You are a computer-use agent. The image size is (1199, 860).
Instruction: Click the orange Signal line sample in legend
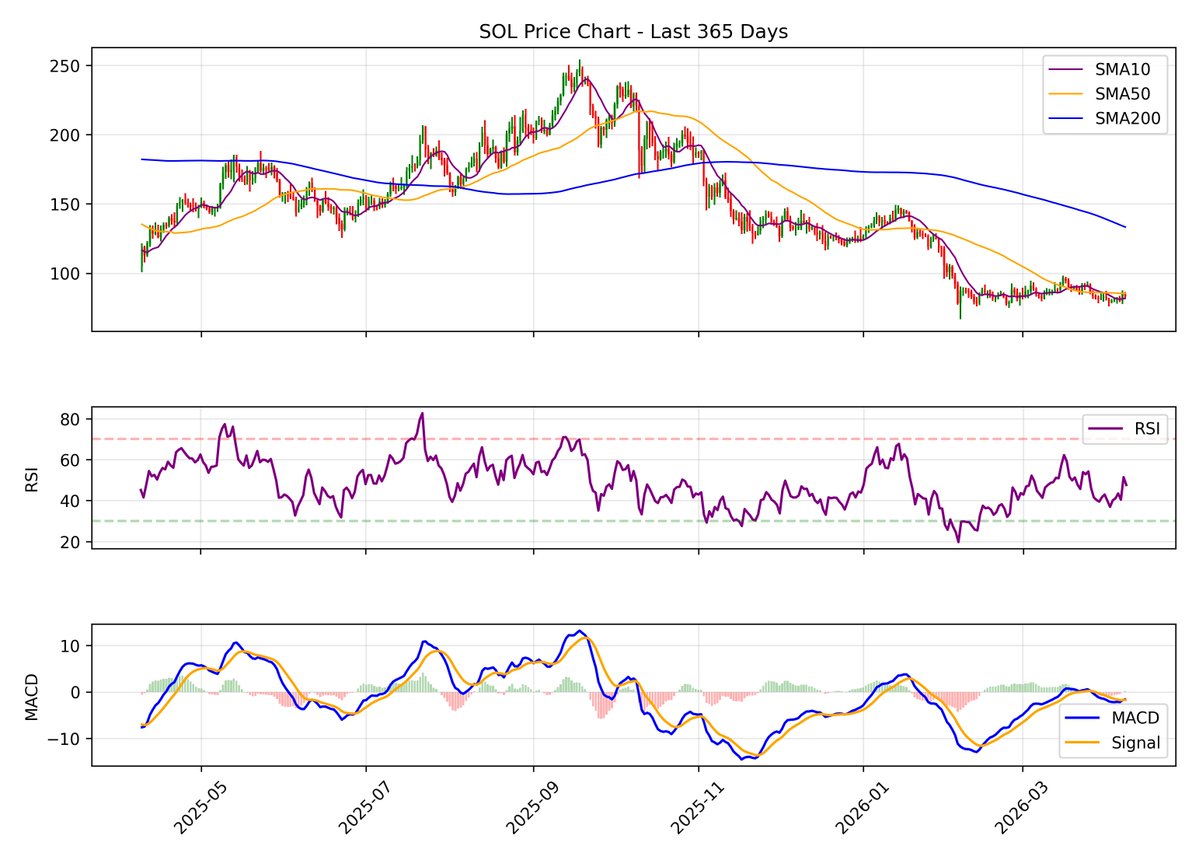tap(1083, 742)
